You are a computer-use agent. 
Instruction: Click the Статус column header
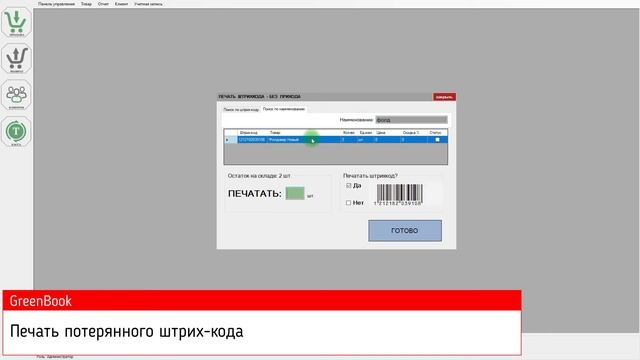point(437,133)
